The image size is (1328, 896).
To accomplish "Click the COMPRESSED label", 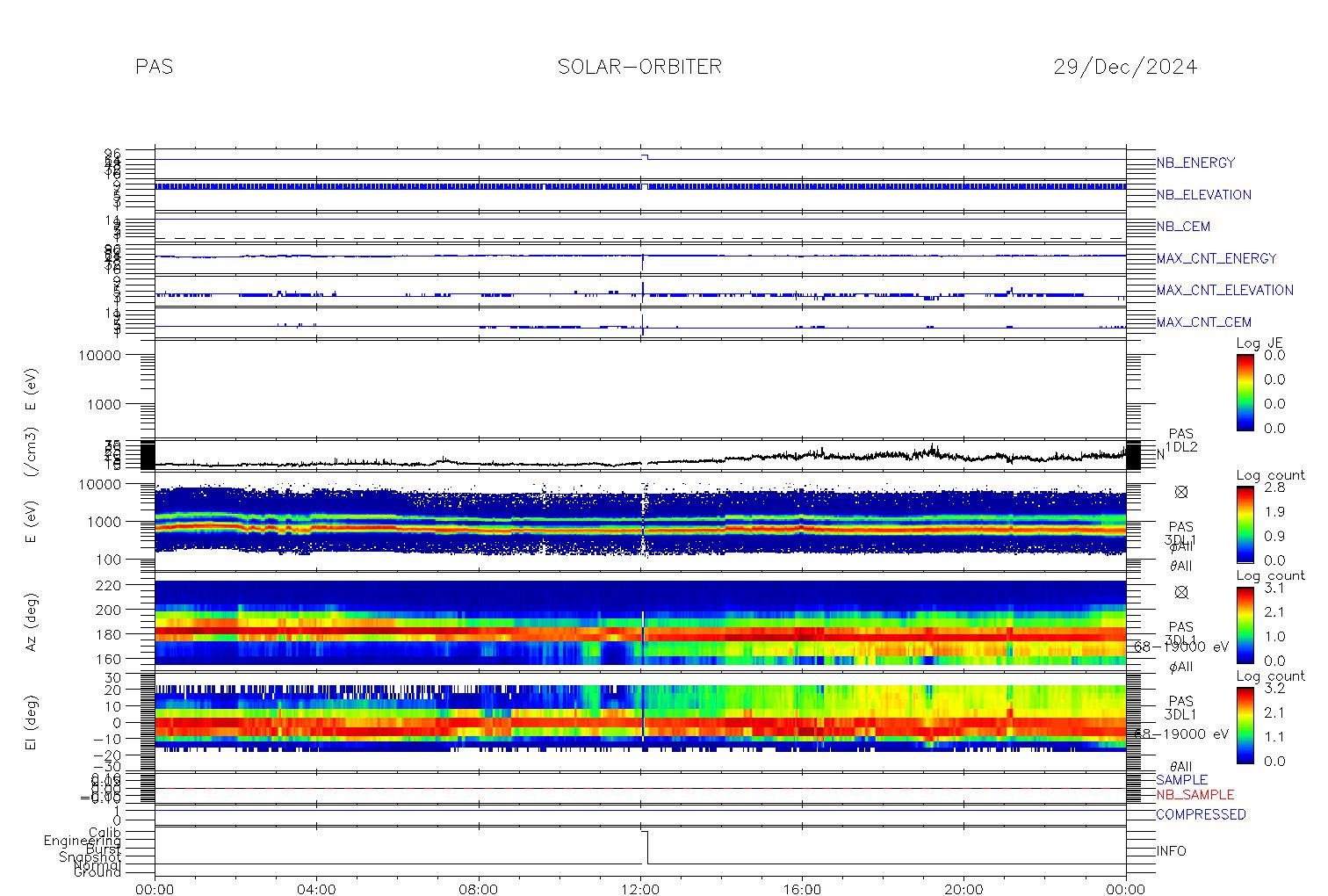I will pyautogui.click(x=1201, y=814).
